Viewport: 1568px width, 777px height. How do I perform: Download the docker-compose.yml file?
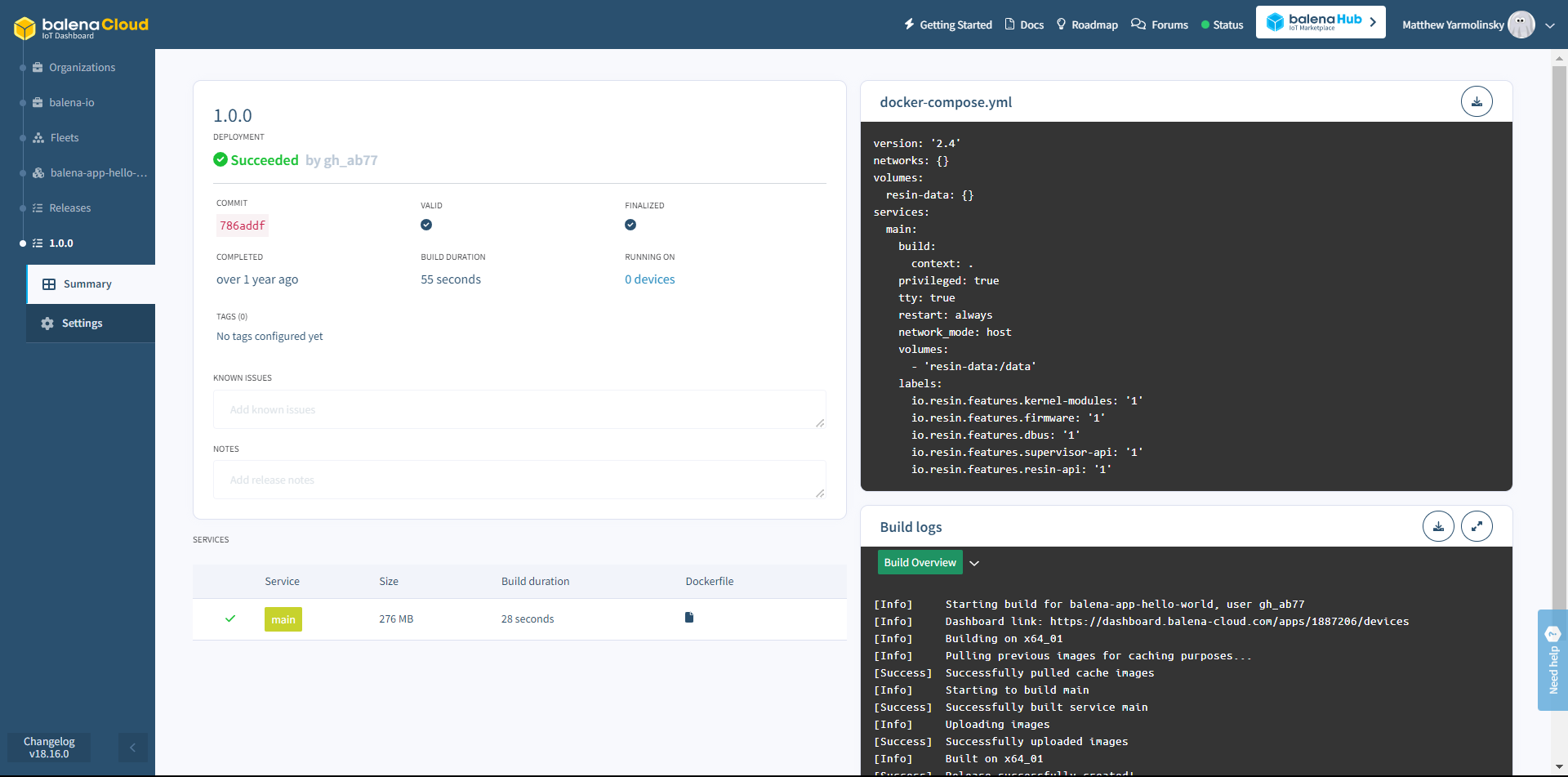[x=1476, y=102]
